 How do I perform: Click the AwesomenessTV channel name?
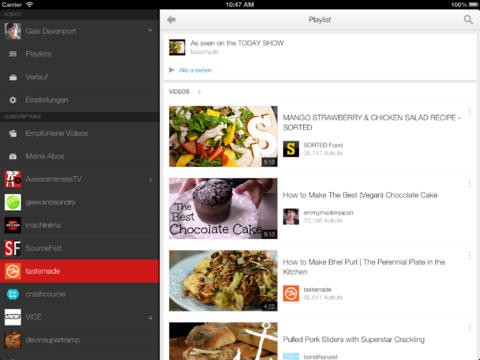pos(54,179)
